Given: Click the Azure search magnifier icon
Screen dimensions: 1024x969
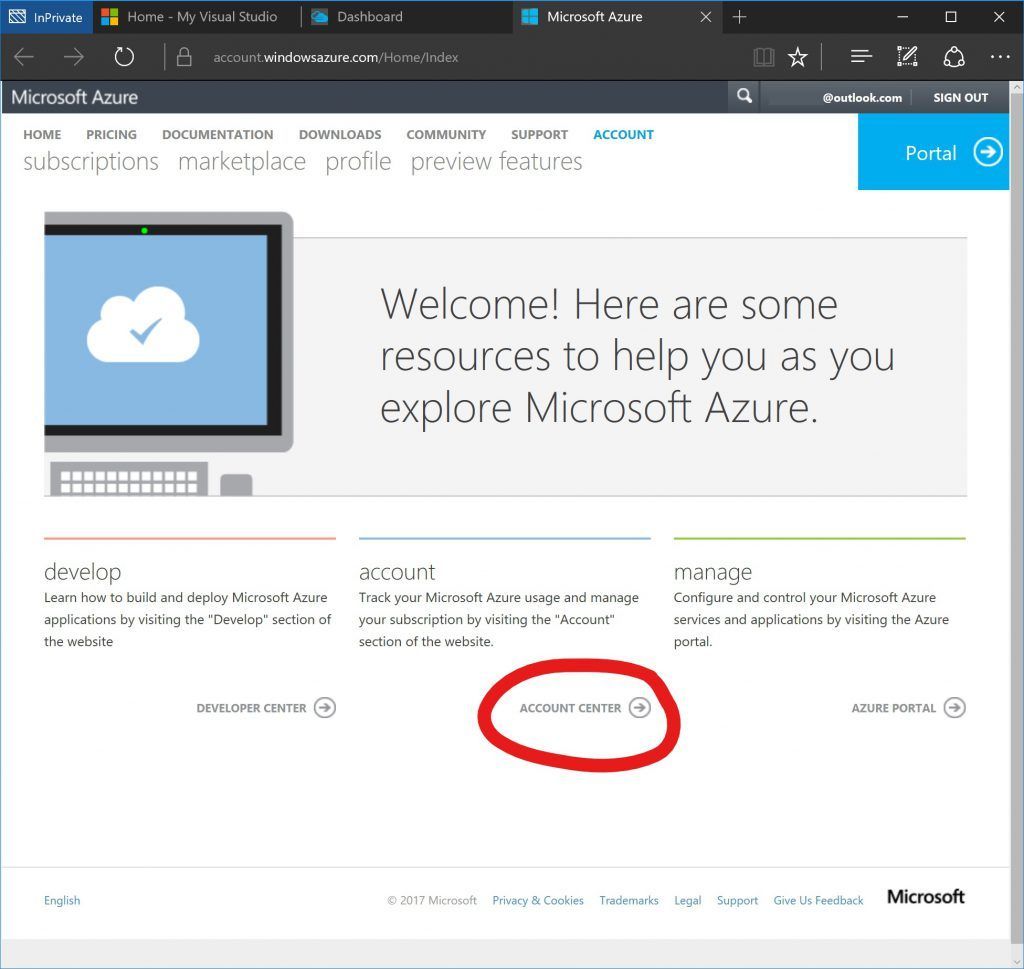Looking at the screenshot, I should click(744, 97).
